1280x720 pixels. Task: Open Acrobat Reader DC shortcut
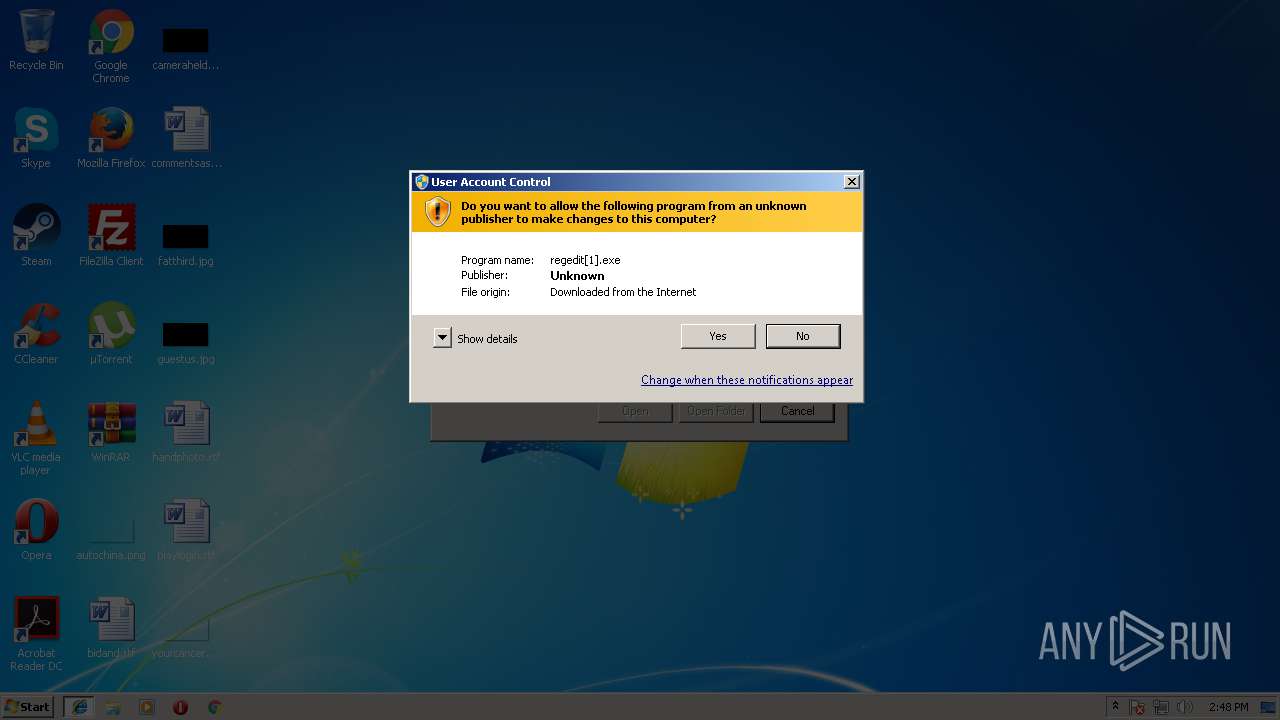click(x=36, y=635)
